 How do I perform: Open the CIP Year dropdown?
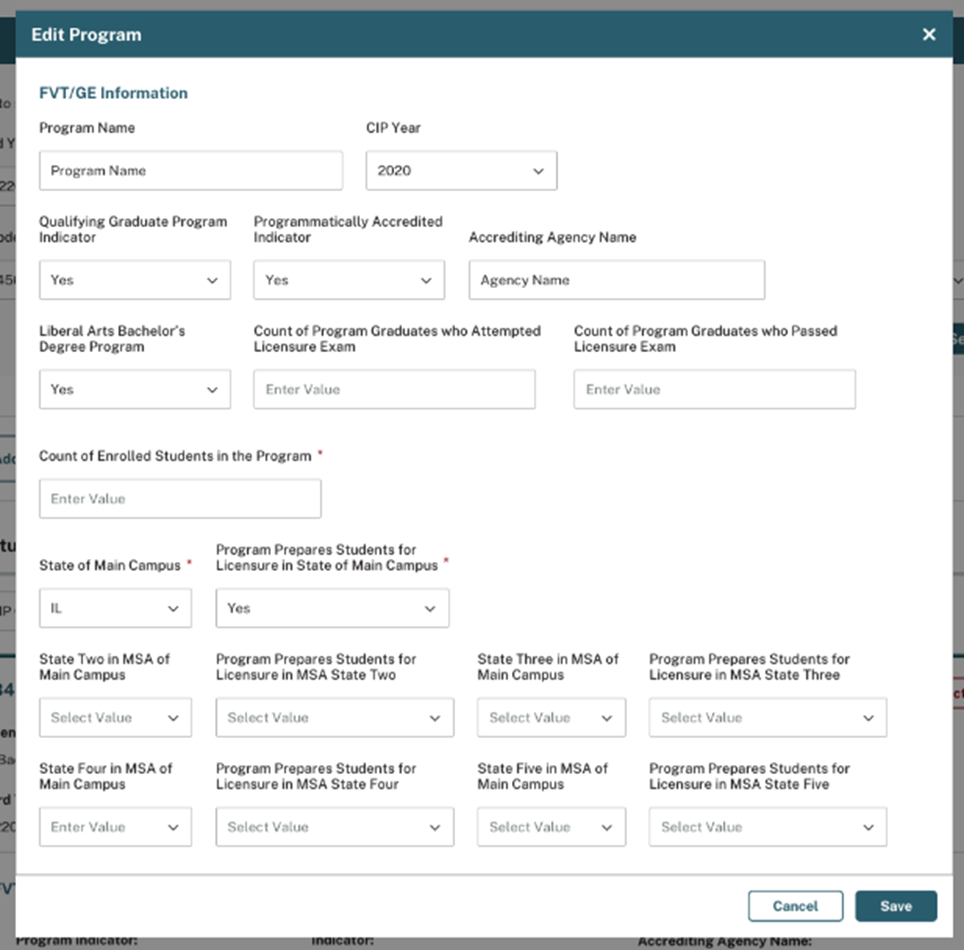[461, 171]
